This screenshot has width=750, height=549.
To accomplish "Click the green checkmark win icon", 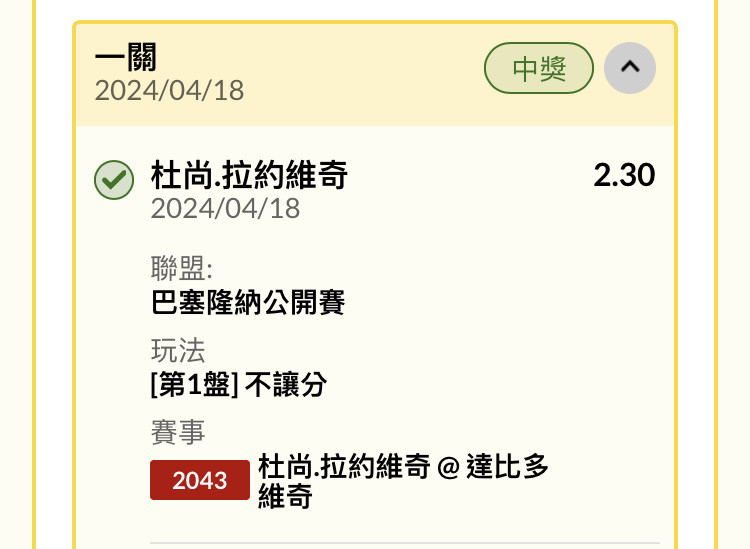I will click(x=114, y=180).
